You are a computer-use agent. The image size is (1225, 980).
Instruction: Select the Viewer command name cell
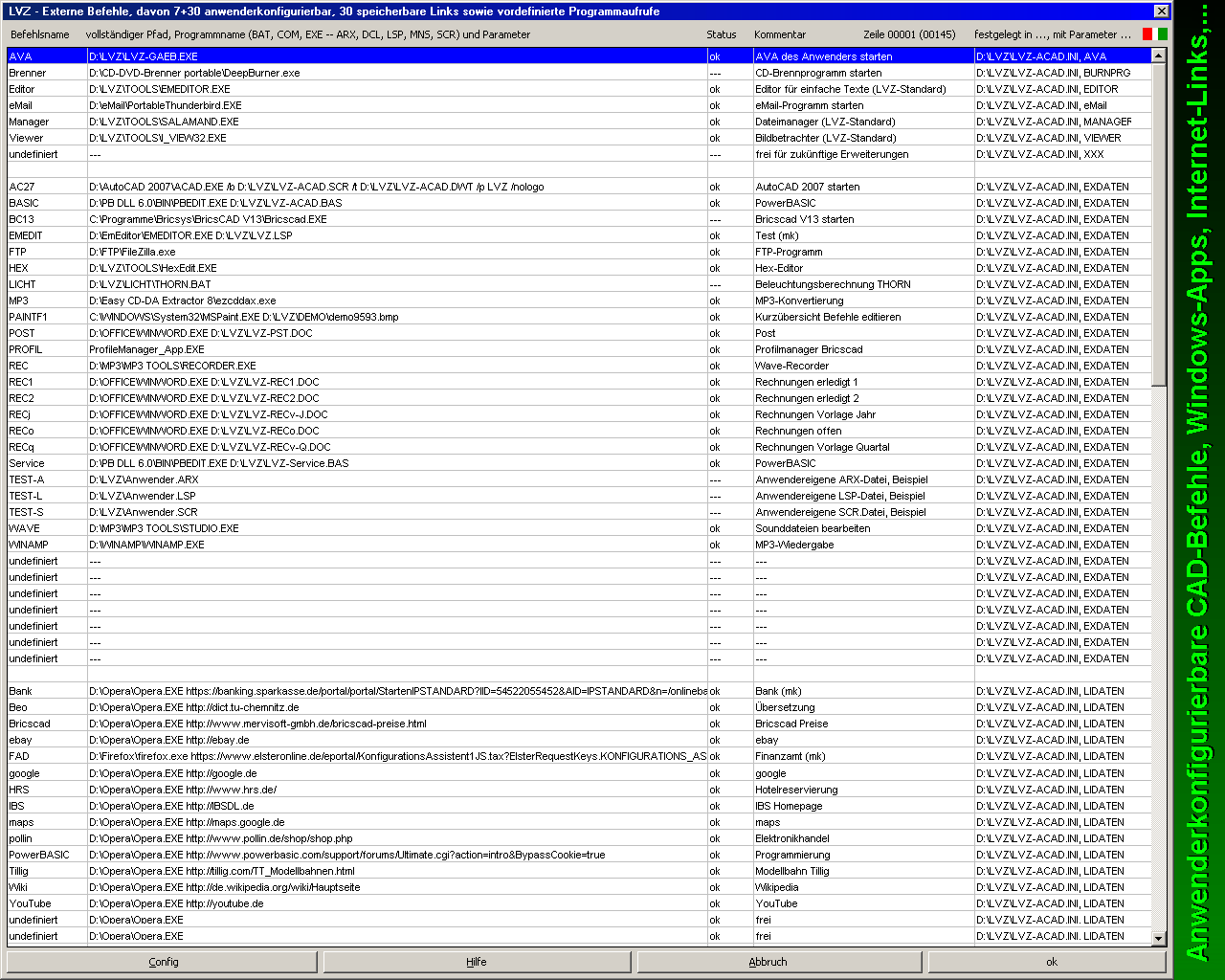[x=47, y=138]
